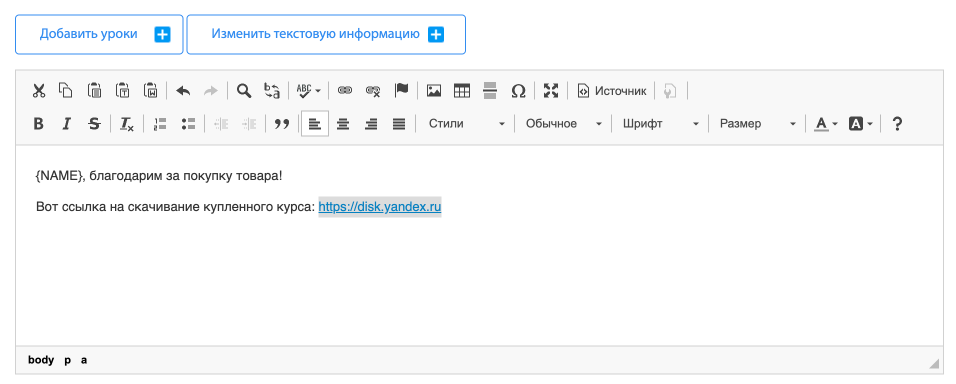Screen dimensions: 956x384
Task: Open the text color picker
Action: point(826,124)
